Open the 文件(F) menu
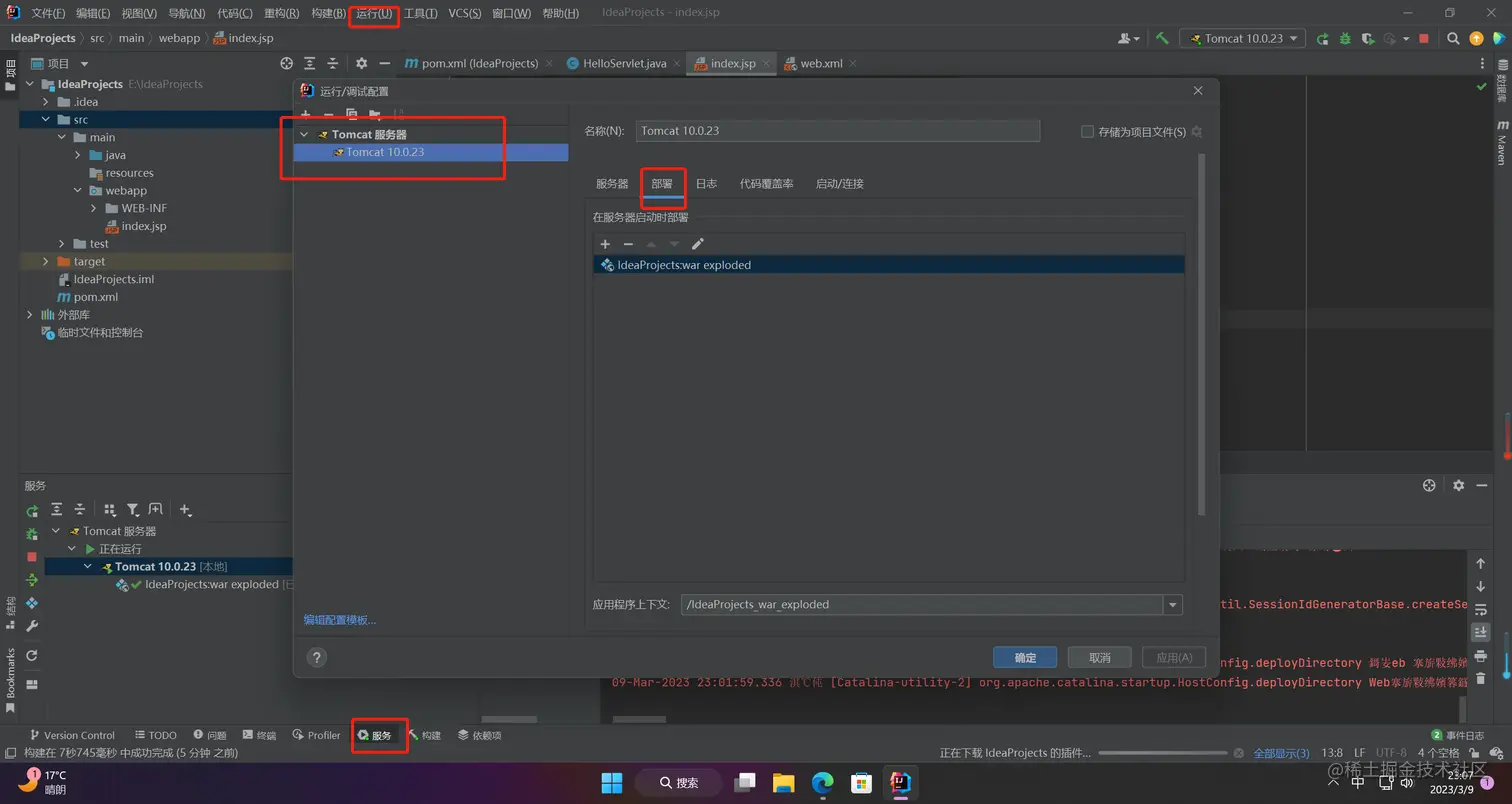This screenshot has width=1512, height=804. (48, 14)
